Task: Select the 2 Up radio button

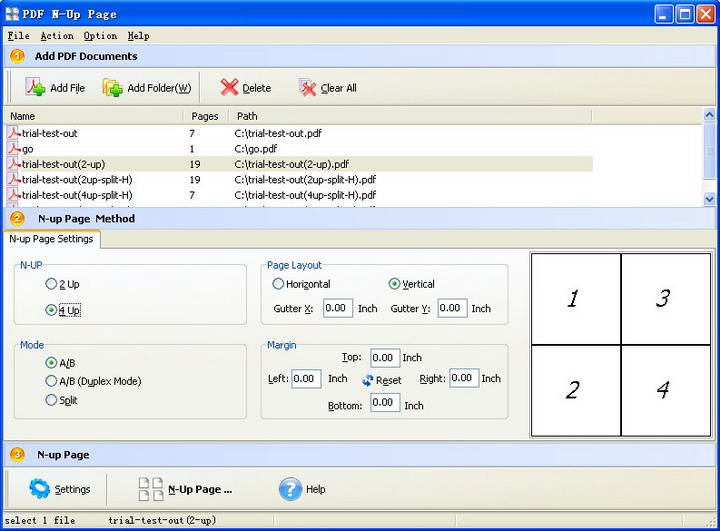Action: click(x=51, y=284)
